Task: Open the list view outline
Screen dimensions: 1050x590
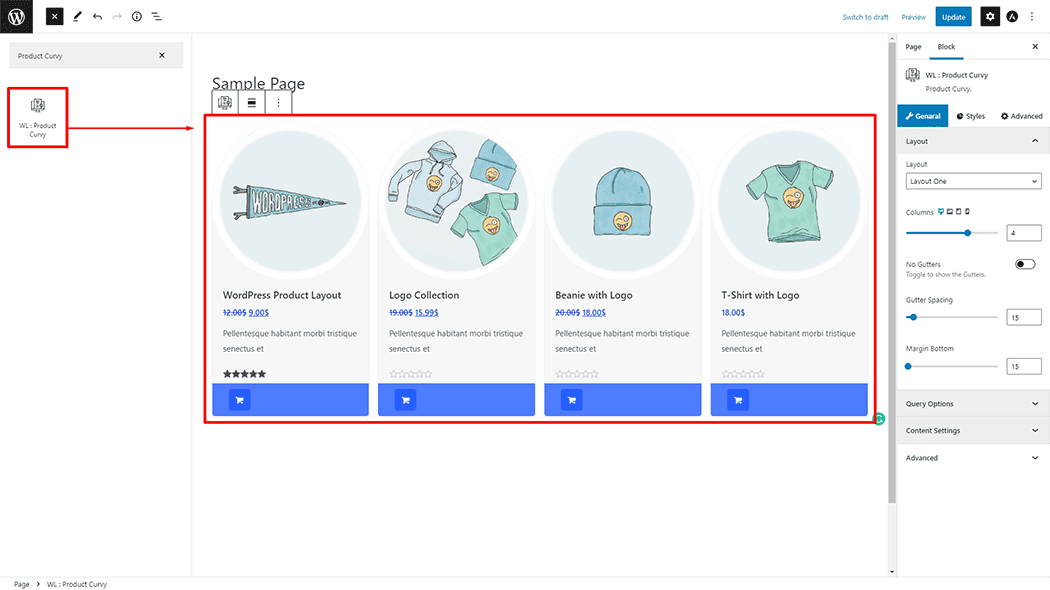Action: 157,17
